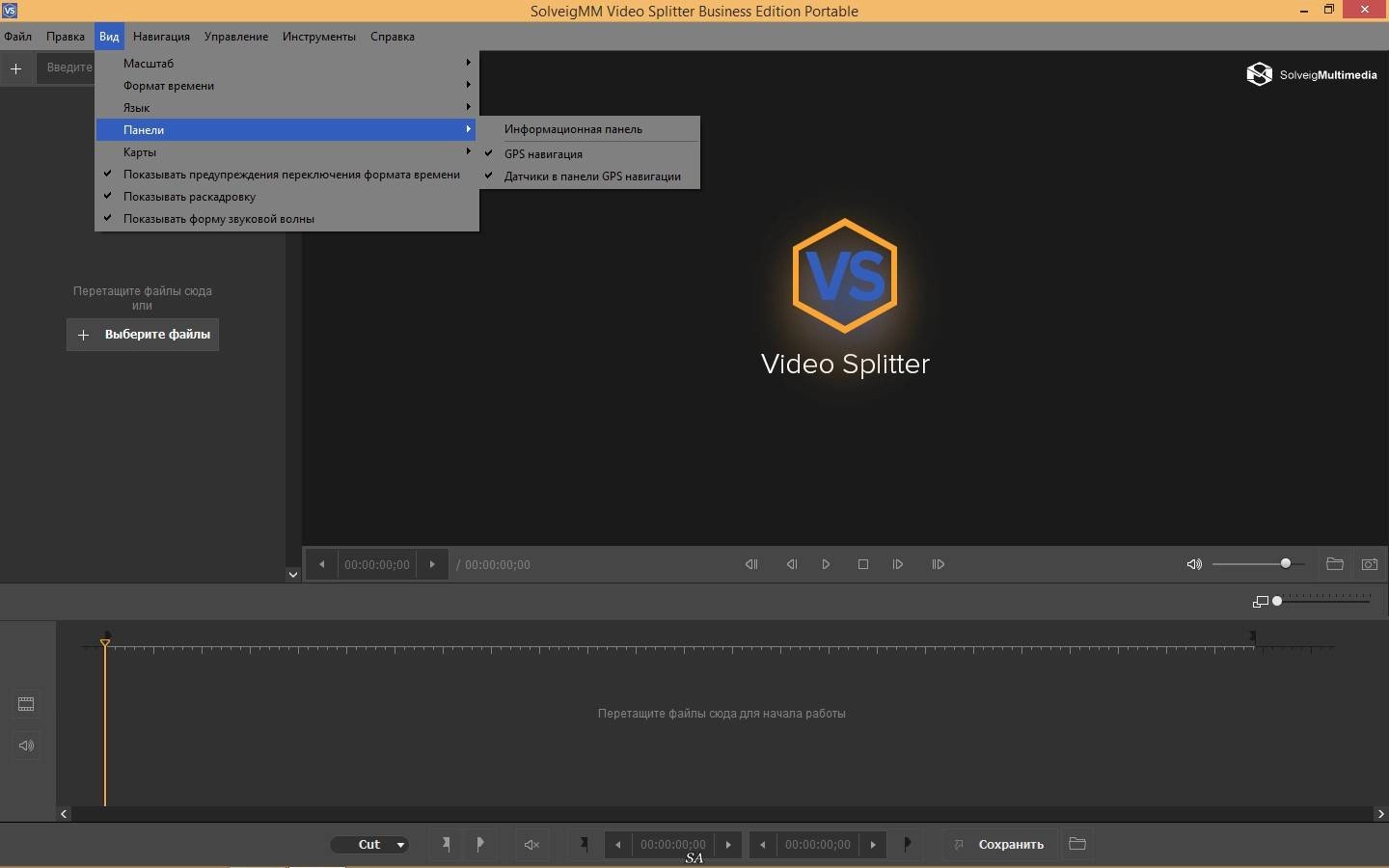Click the add file plus icon
1389x868 pixels.
coord(15,68)
